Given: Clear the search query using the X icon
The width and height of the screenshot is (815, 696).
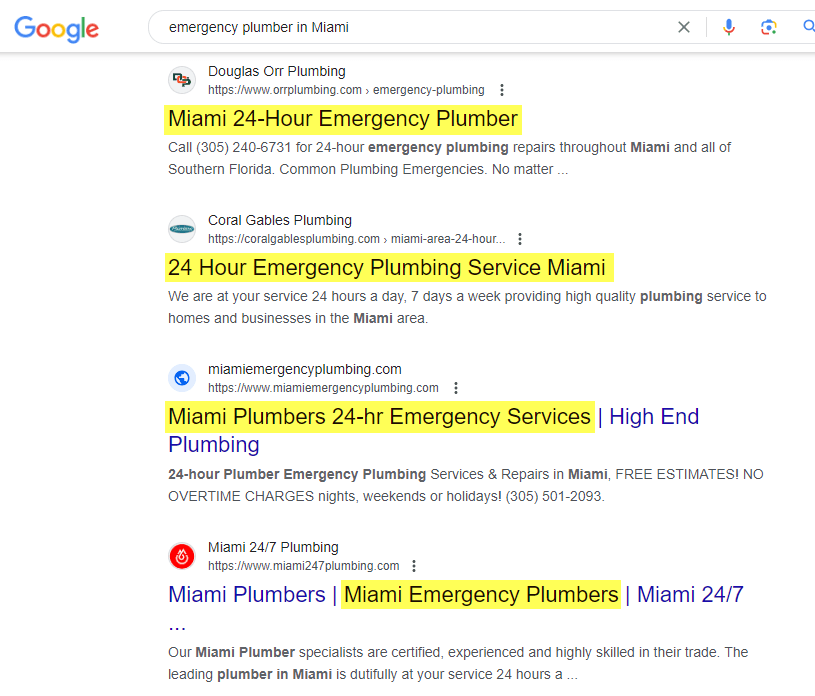Looking at the screenshot, I should pyautogui.click(x=683, y=27).
